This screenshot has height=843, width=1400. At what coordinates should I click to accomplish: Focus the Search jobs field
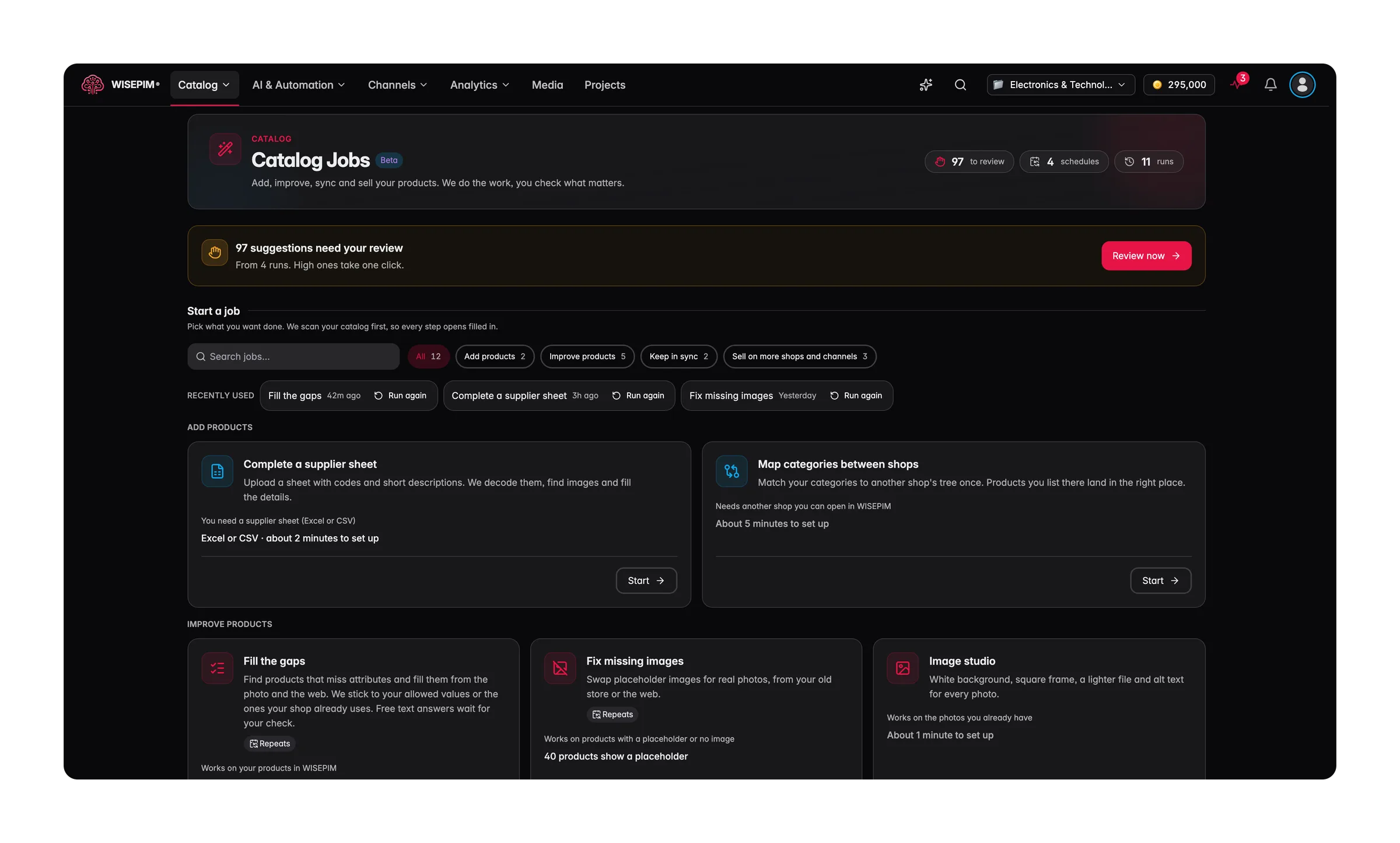[x=293, y=356]
